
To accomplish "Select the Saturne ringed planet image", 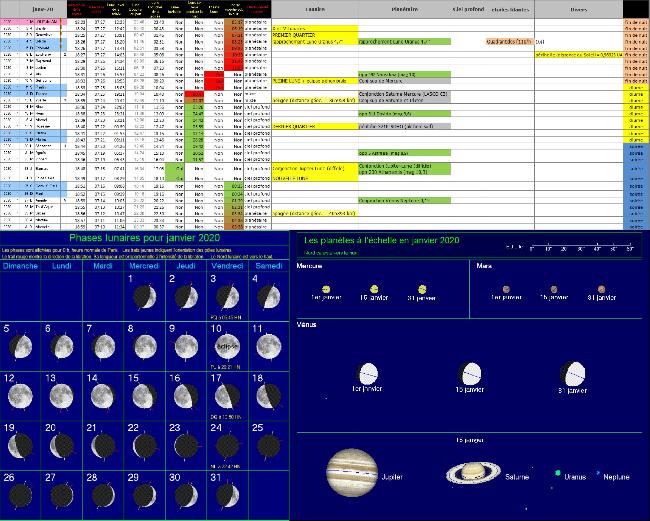I will pos(473,473).
